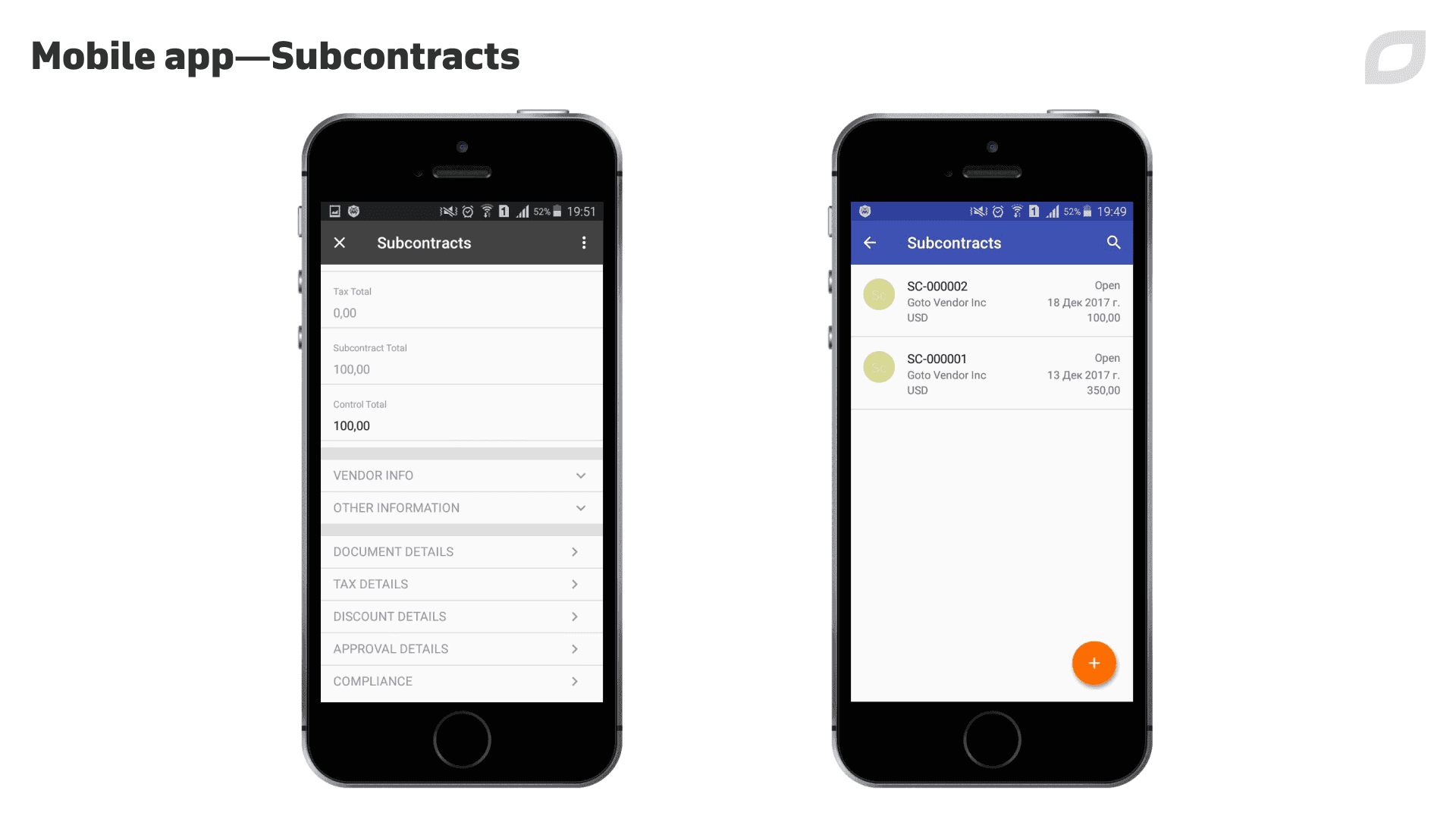Image resolution: width=1456 pixels, height=819 pixels.
Task: Open the DOCUMENT DETAILS section
Action: click(x=460, y=551)
